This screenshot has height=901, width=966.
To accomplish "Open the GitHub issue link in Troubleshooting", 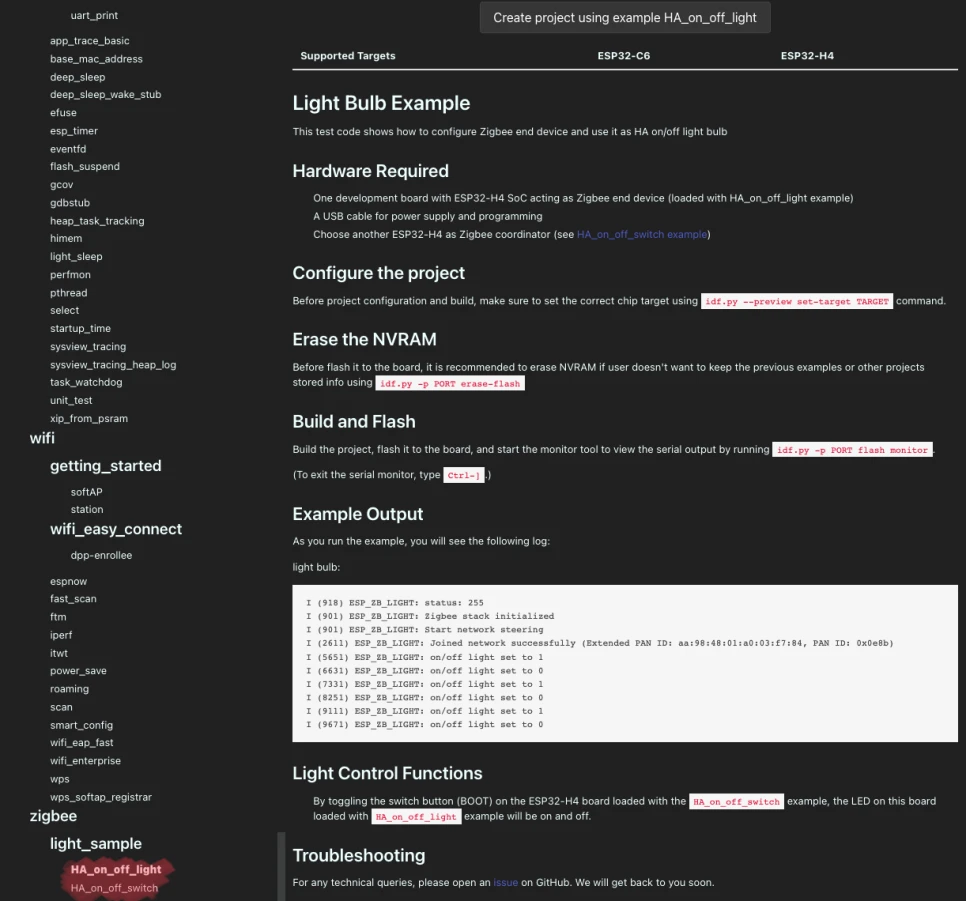I will tap(505, 883).
